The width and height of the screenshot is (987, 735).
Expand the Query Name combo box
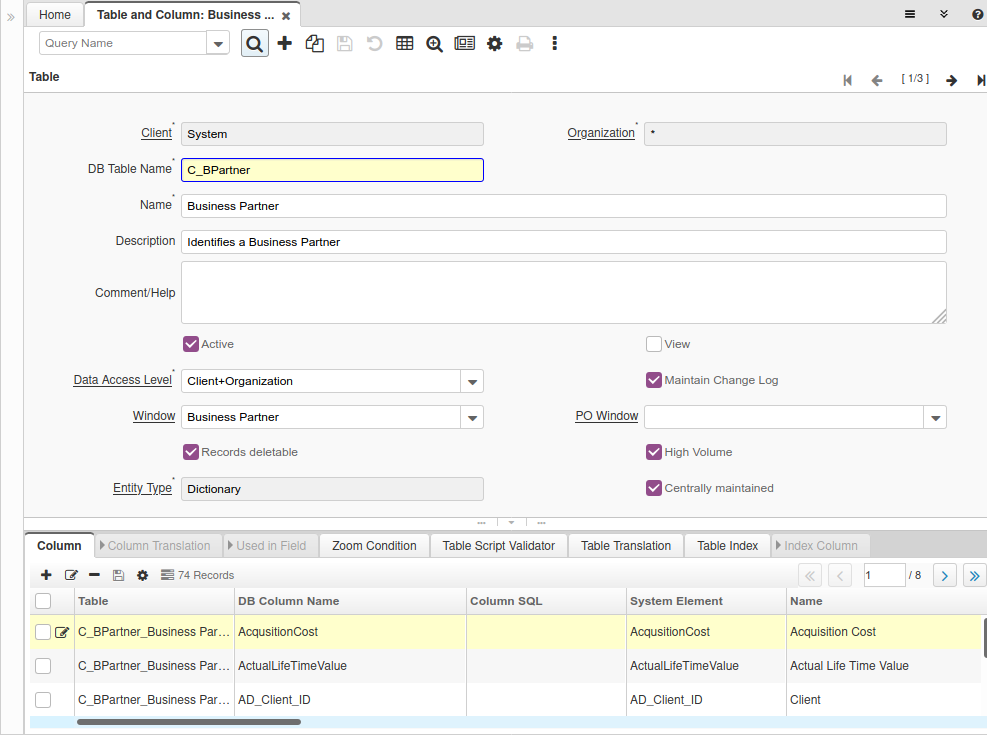coord(218,43)
